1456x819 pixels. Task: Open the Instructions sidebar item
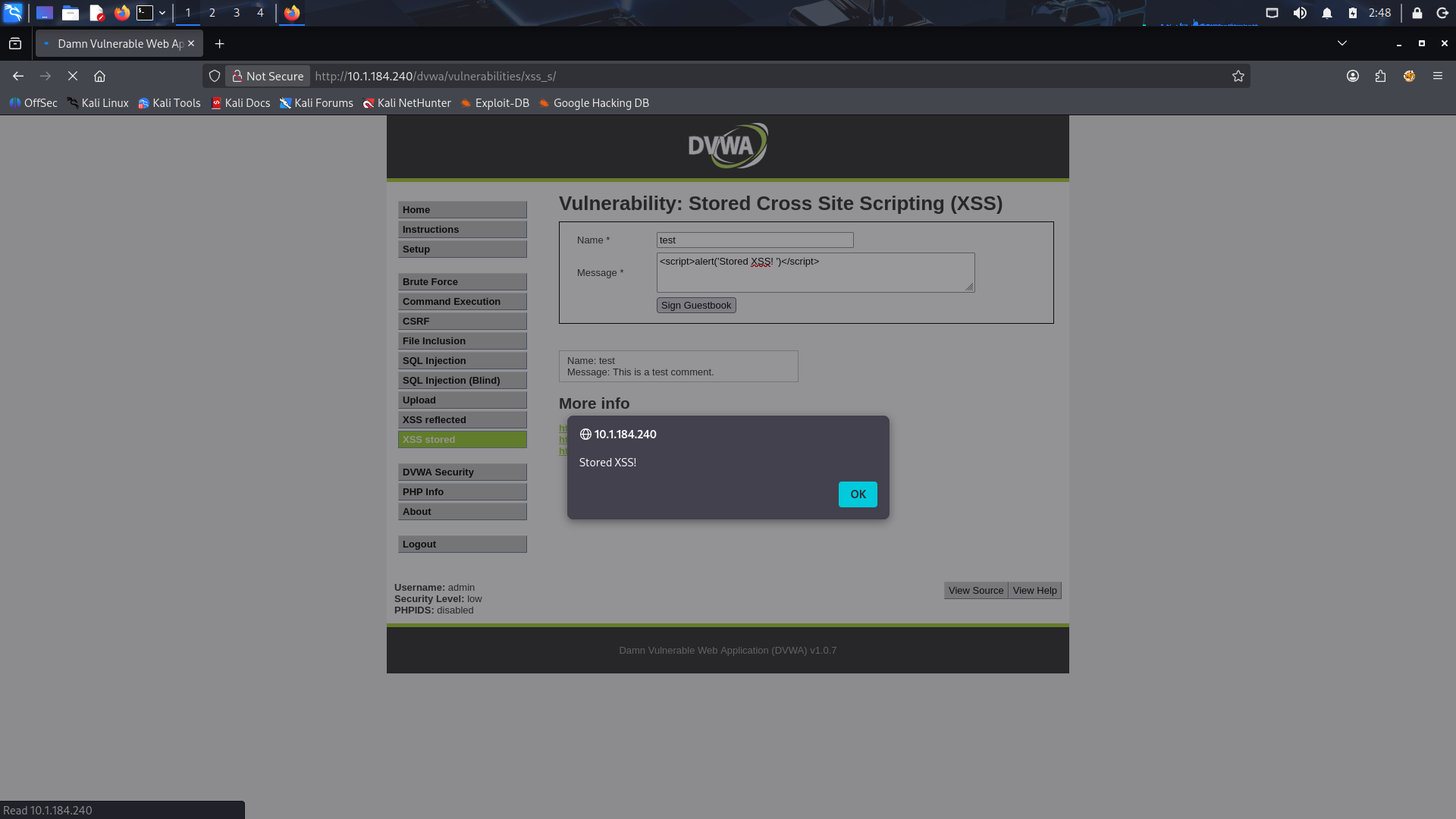pos(463,230)
